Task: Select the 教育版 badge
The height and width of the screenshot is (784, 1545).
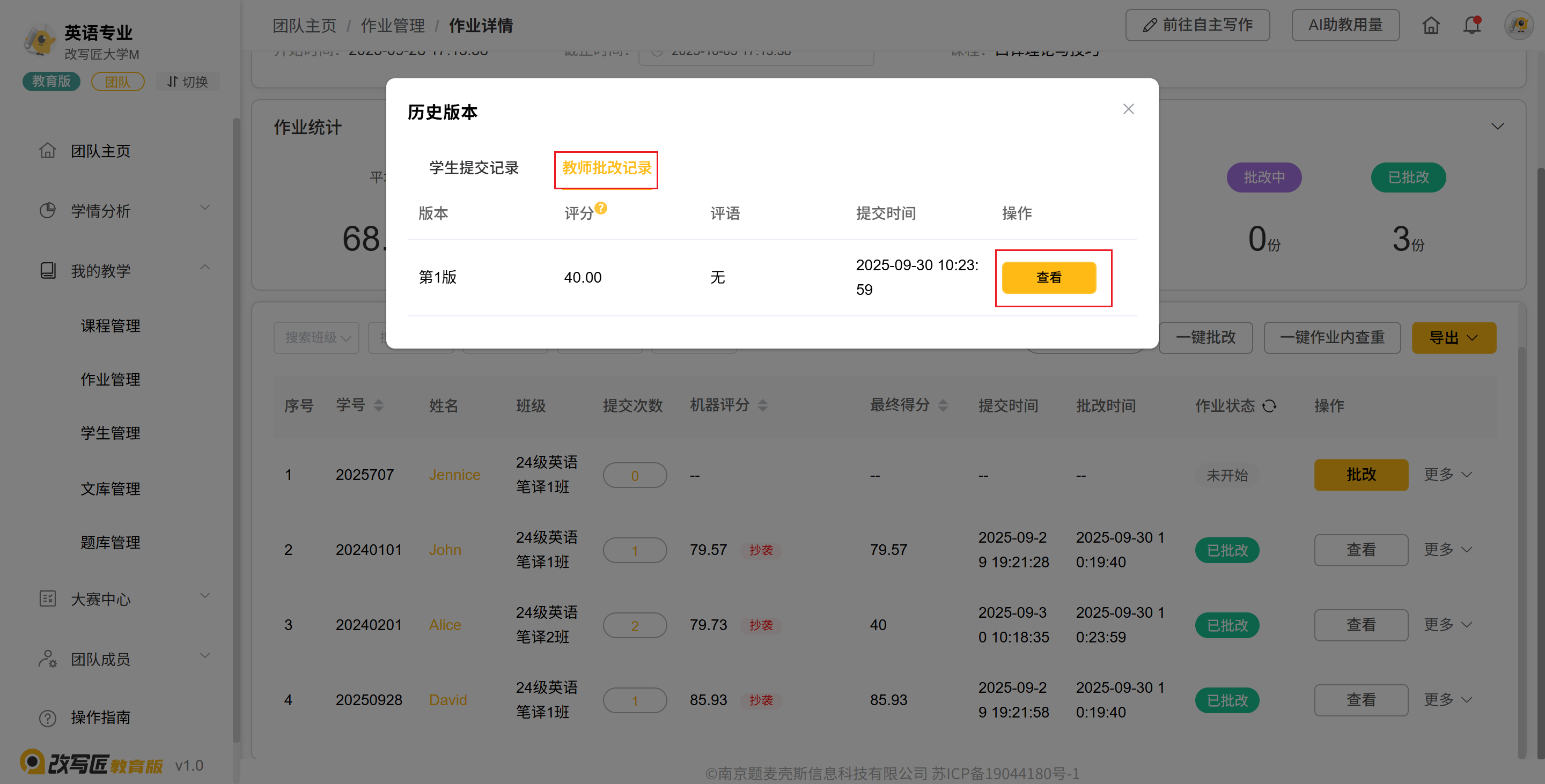Action: click(51, 82)
